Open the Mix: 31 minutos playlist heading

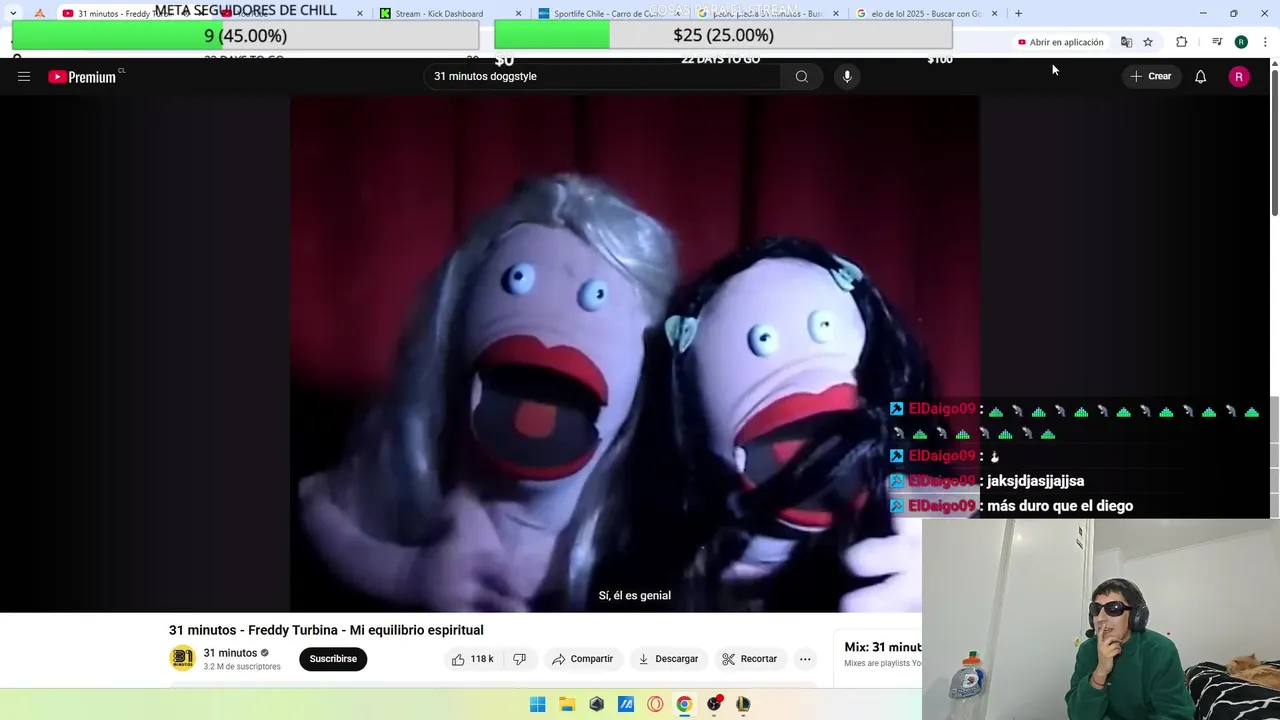tap(882, 647)
